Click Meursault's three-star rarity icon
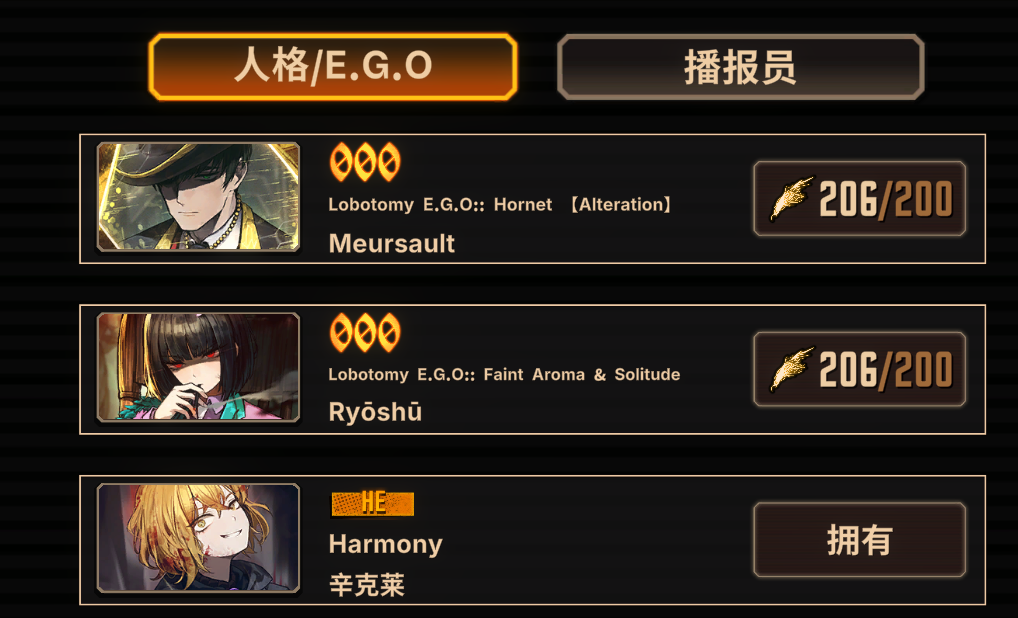1018x618 pixels. (366, 162)
